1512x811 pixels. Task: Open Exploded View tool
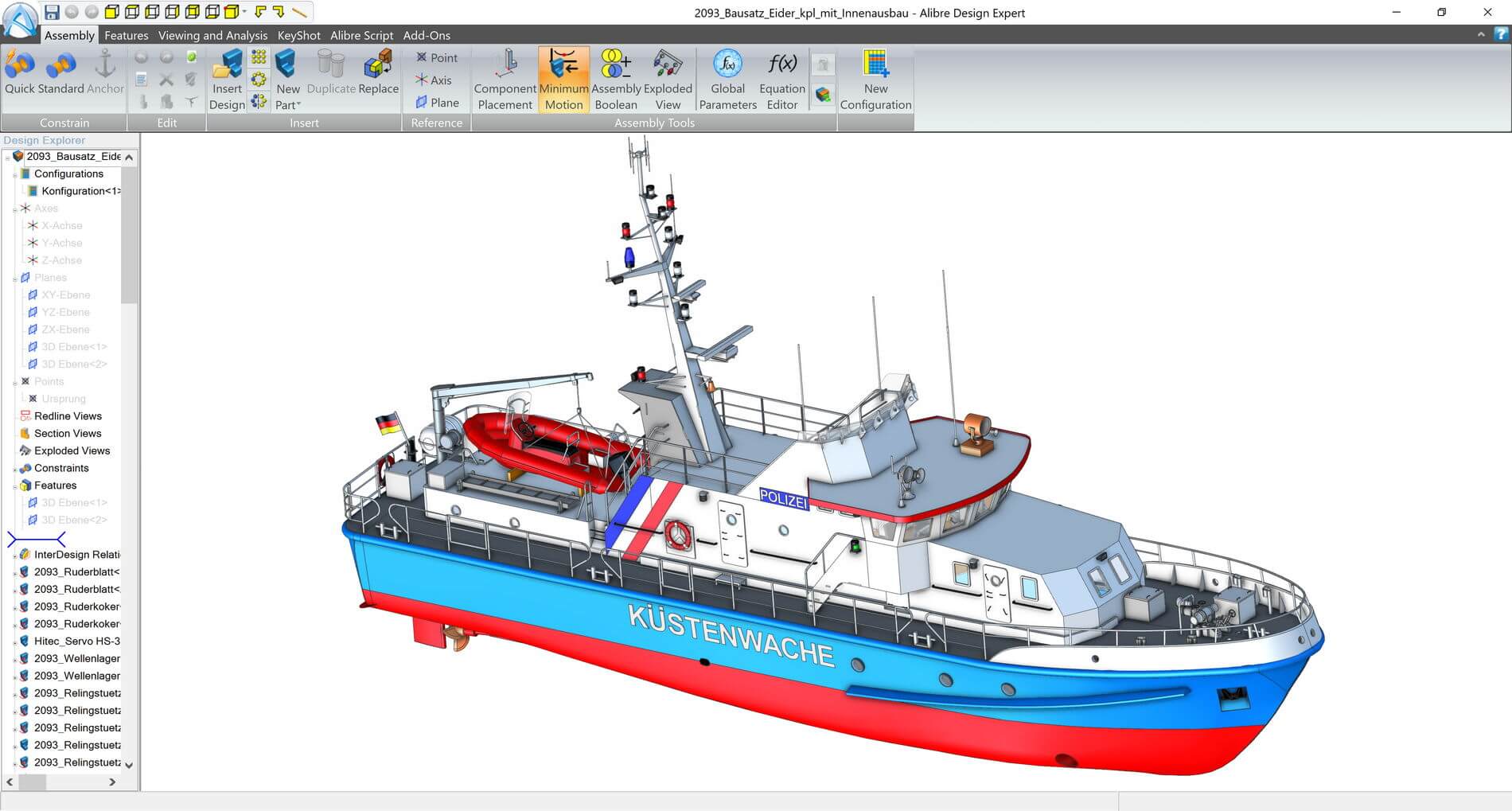[x=668, y=80]
